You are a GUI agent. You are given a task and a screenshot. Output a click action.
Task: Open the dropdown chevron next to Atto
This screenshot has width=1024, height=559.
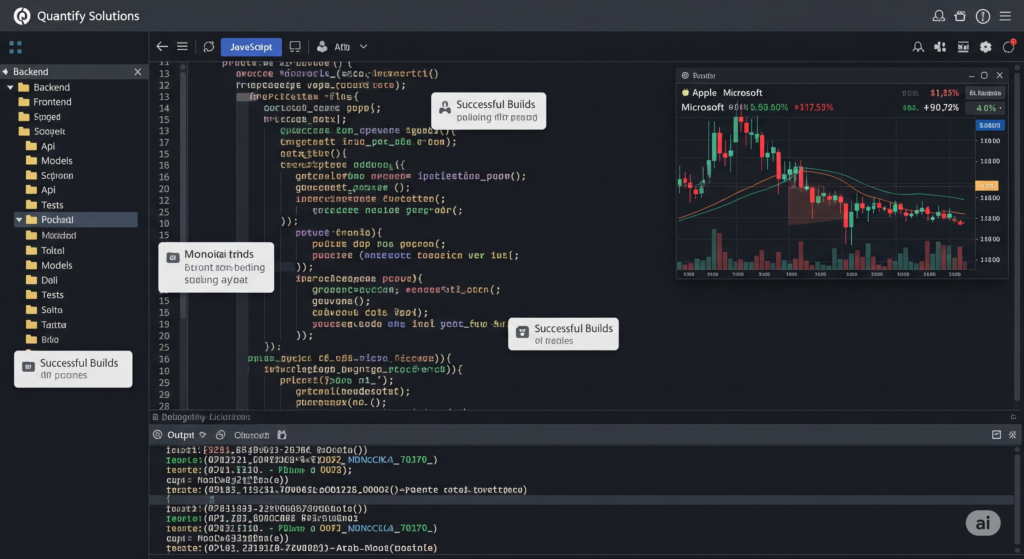tap(363, 46)
